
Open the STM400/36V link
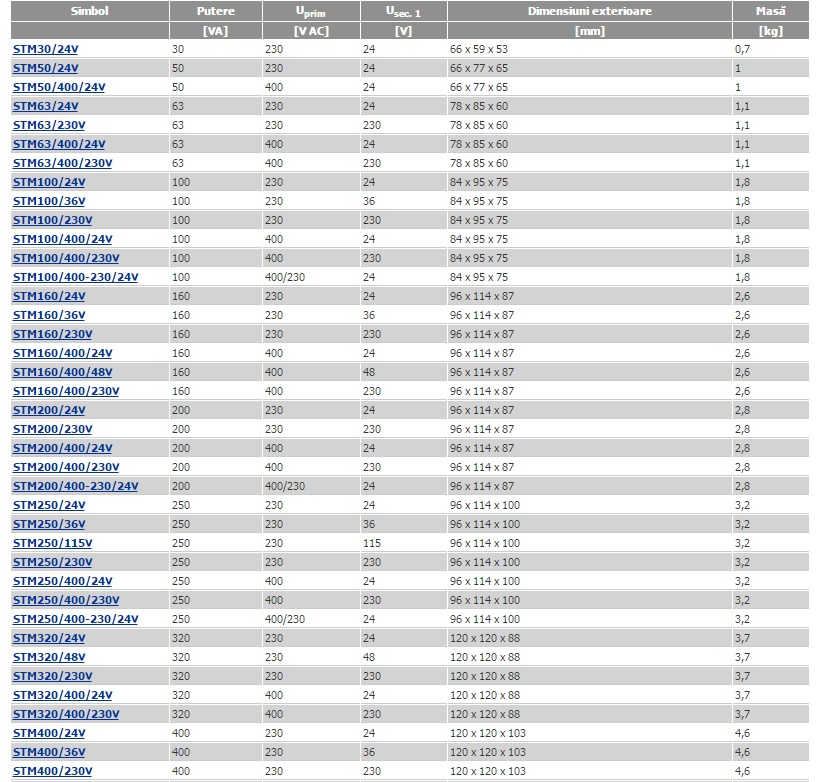coord(49,752)
